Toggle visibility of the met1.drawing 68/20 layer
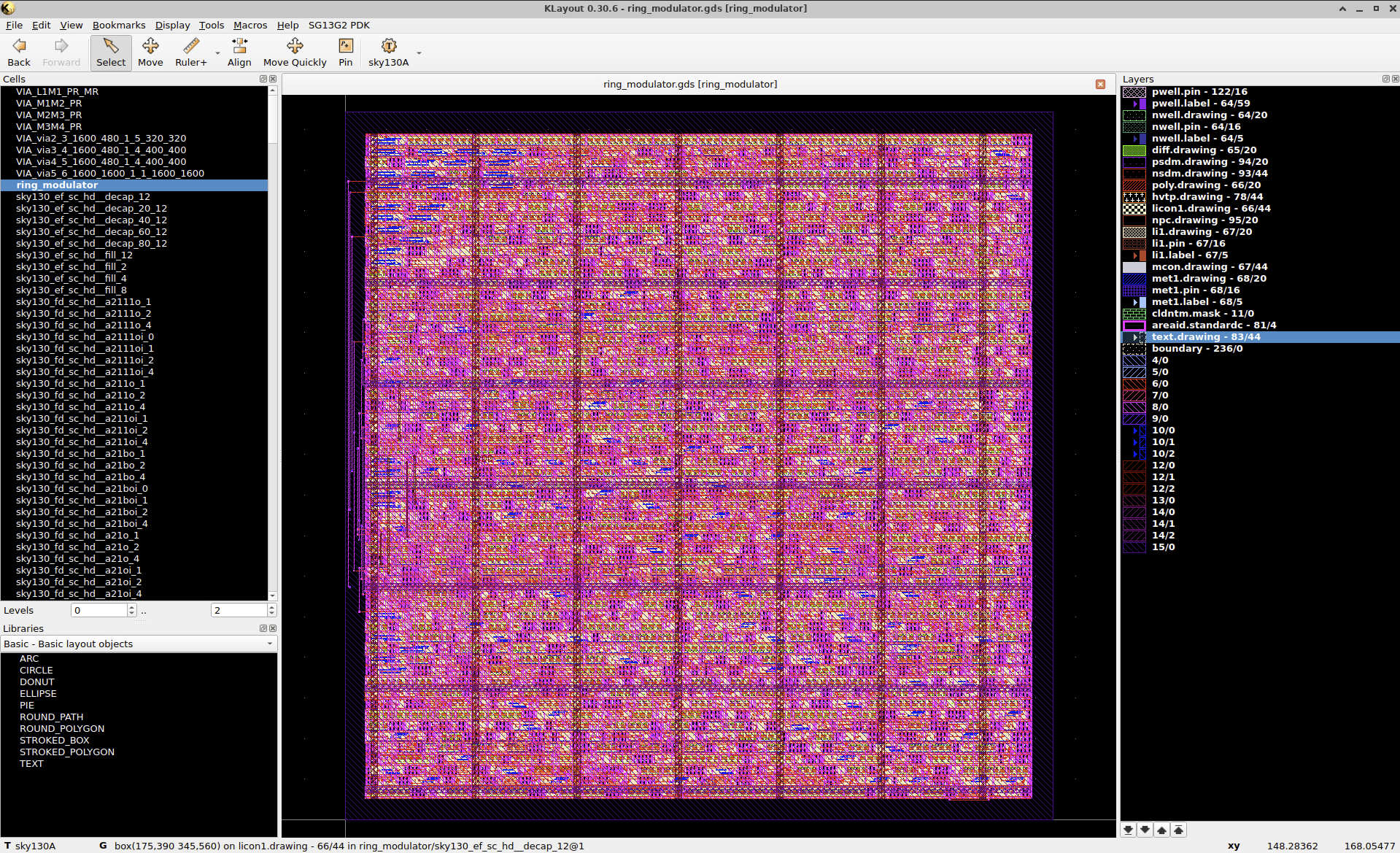The width and height of the screenshot is (1400, 853). [1134, 278]
